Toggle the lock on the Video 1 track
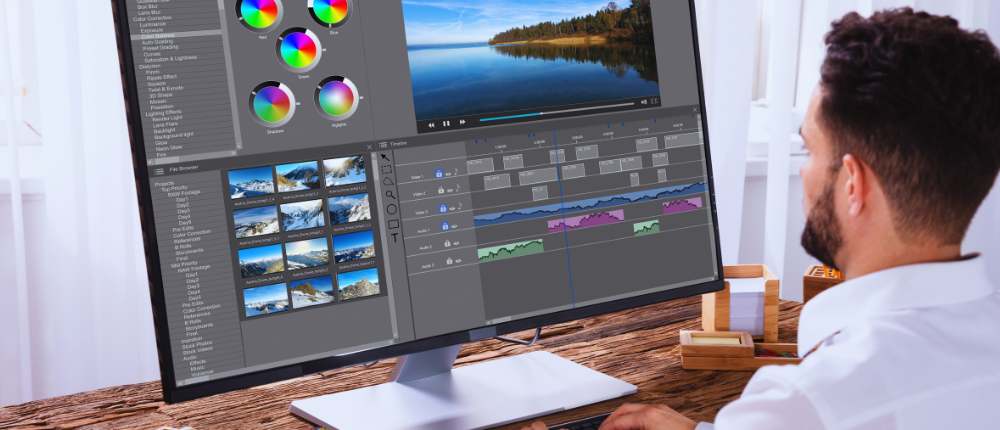Viewport: 1000px width, 430px height. [x=437, y=171]
